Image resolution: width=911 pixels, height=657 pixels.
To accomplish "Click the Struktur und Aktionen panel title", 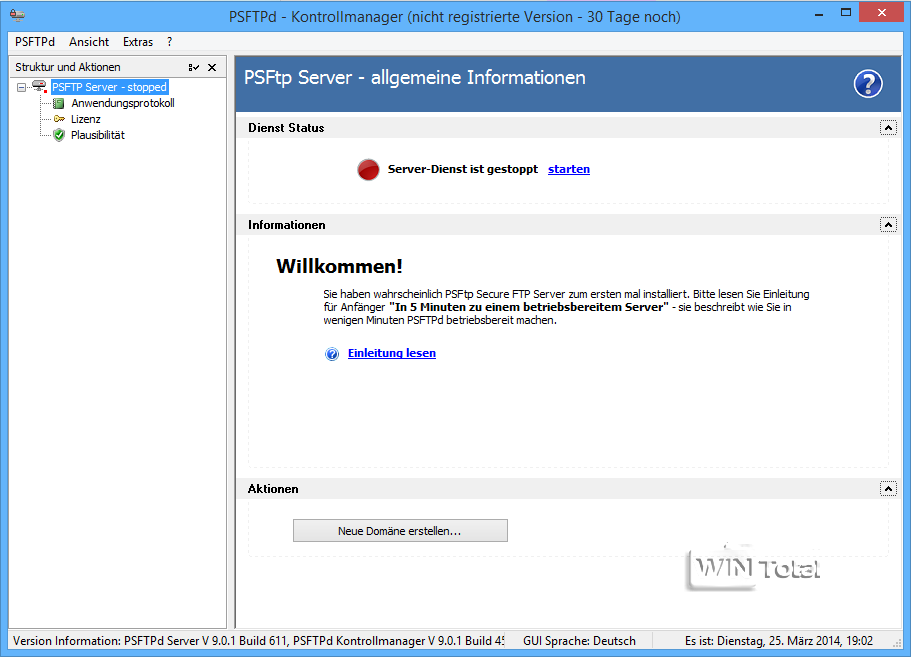I will tap(68, 67).
